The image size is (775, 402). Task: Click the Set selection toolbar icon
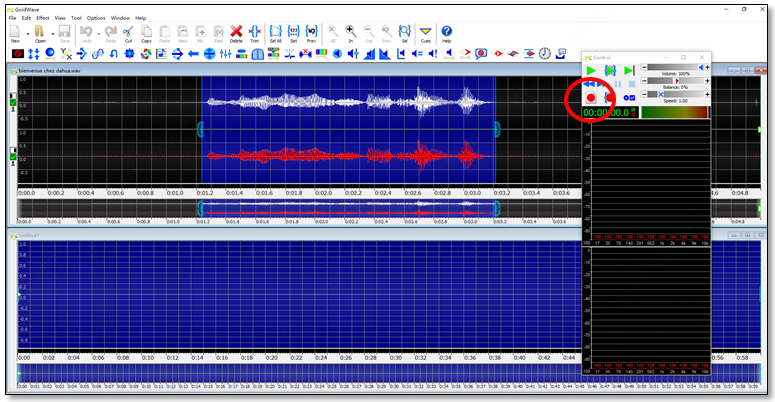tap(294, 33)
